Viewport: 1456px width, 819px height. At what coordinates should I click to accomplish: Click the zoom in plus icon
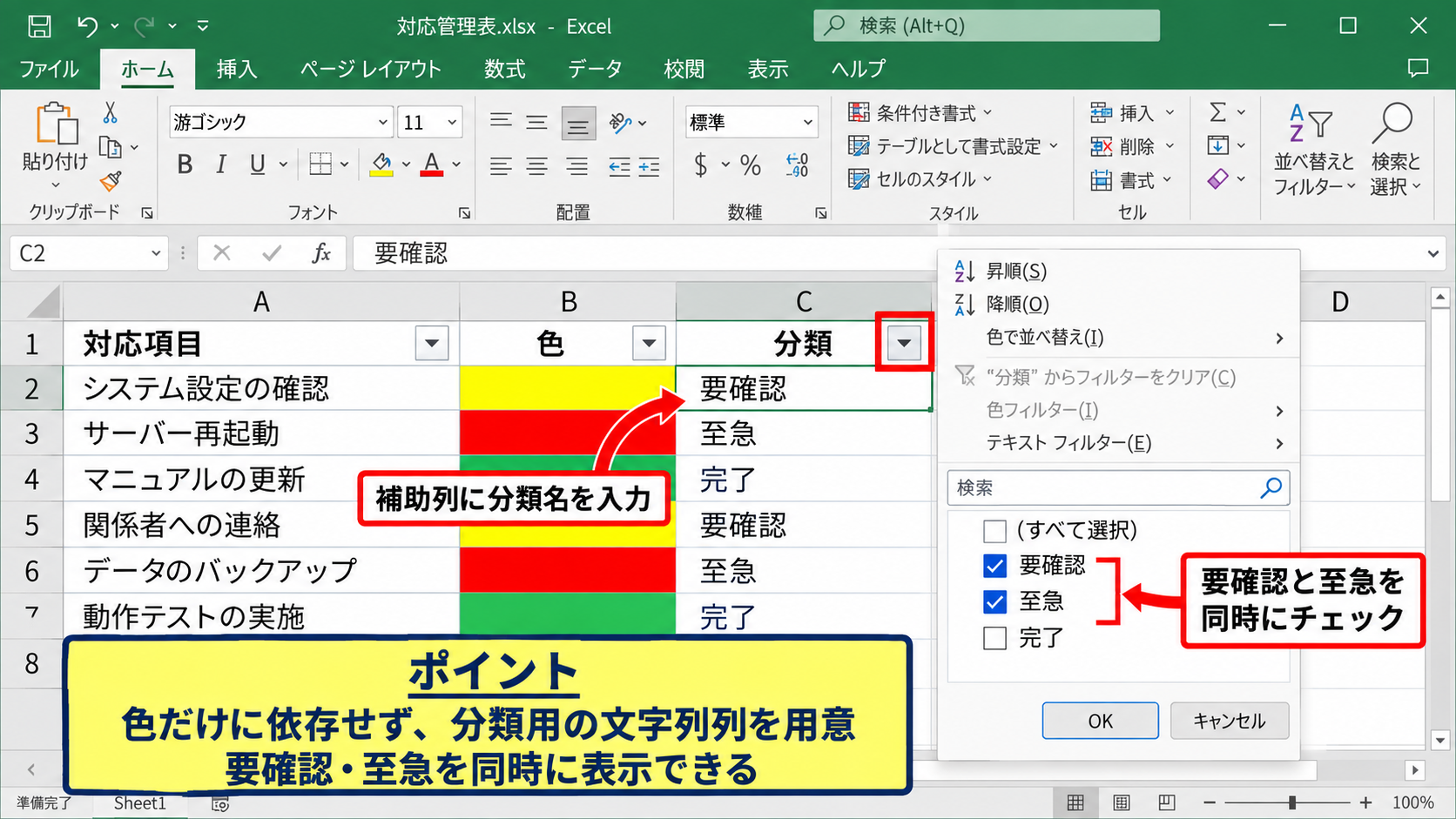[x=1366, y=802]
